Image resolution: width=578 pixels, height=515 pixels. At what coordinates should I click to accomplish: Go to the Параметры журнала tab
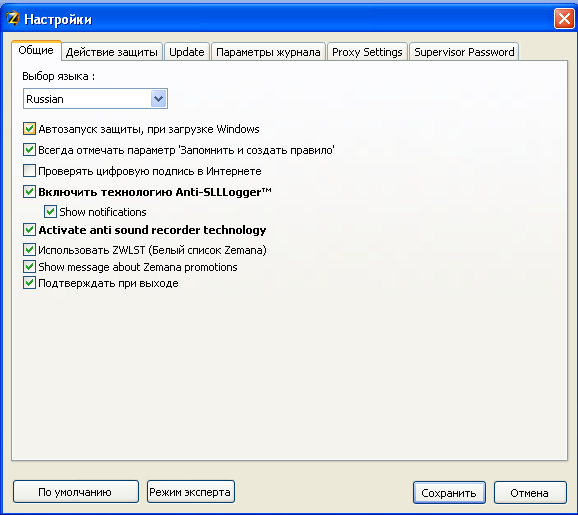pos(268,52)
